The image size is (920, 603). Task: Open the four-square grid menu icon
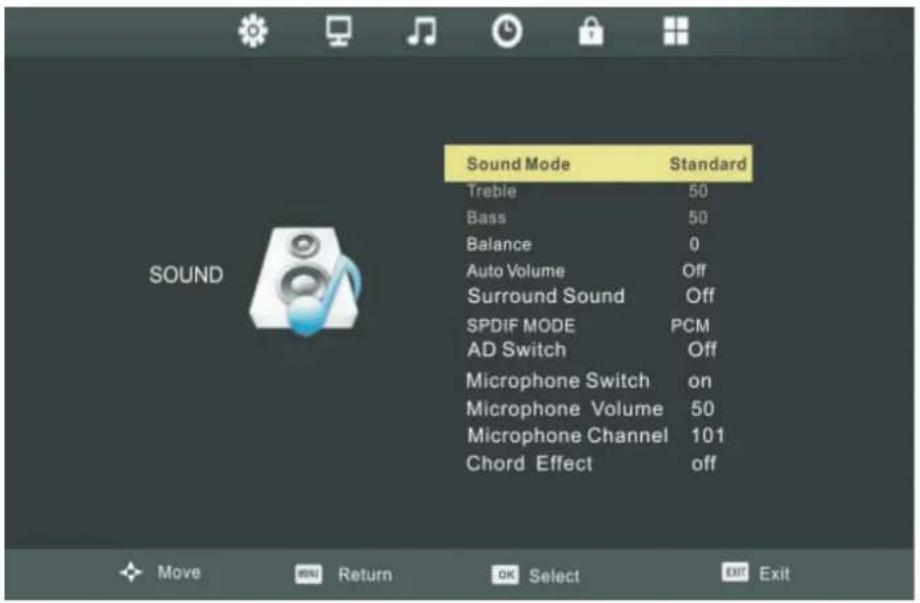[x=675, y=31]
